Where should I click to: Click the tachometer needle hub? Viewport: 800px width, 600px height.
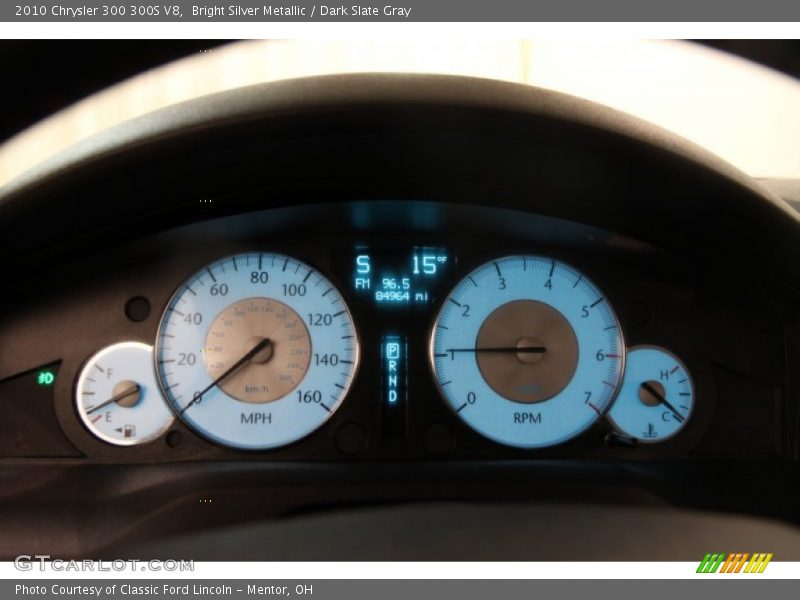coord(530,350)
